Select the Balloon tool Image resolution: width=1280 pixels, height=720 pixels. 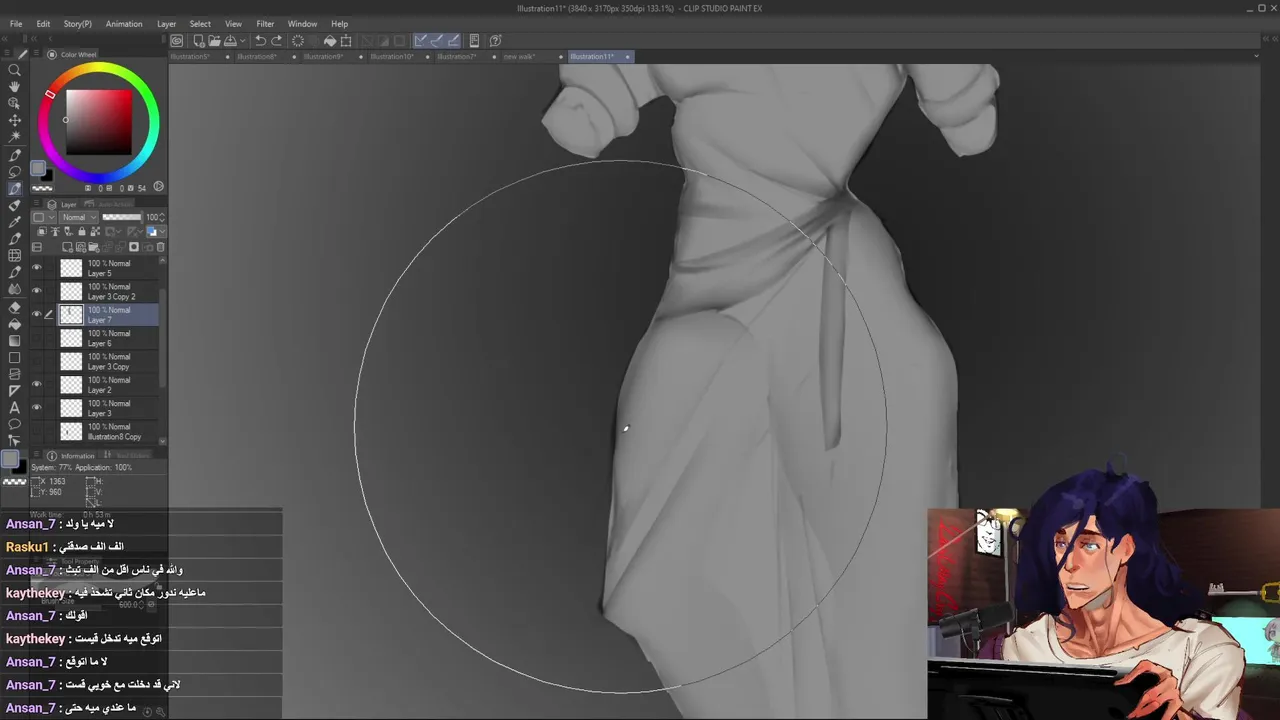coord(14,424)
